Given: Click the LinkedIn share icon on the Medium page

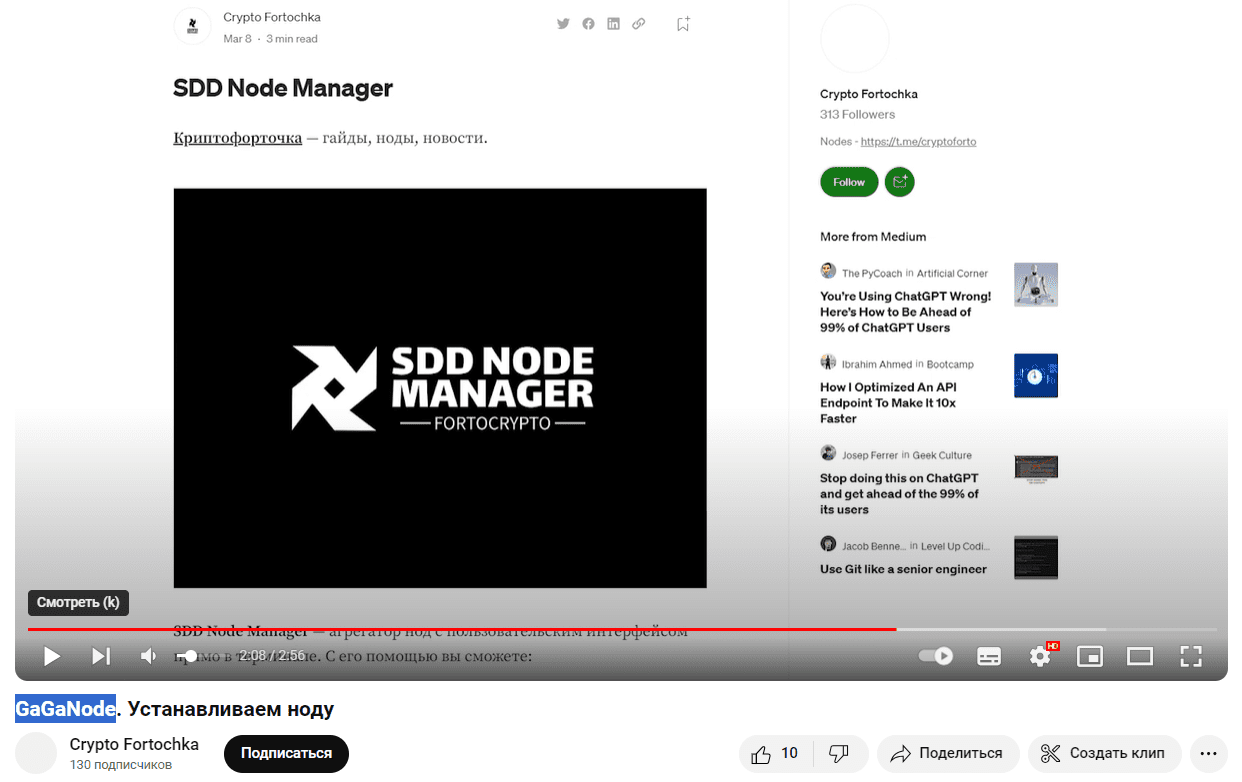Looking at the screenshot, I should (613, 24).
